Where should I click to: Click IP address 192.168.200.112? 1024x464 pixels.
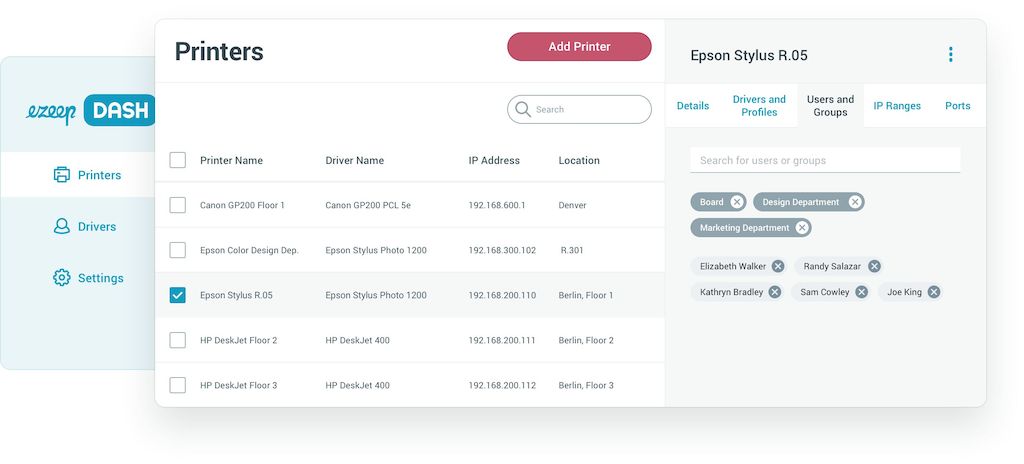pyautogui.click(x=502, y=385)
